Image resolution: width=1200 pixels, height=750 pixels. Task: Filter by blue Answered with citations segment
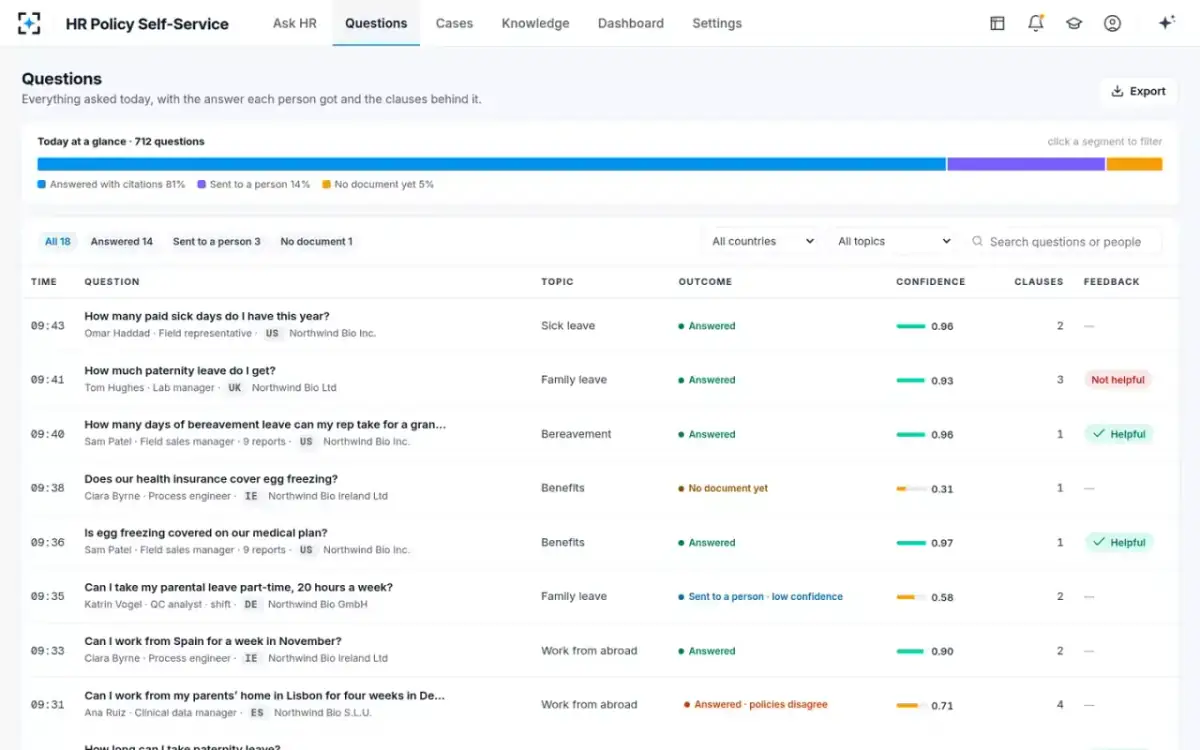pos(491,164)
